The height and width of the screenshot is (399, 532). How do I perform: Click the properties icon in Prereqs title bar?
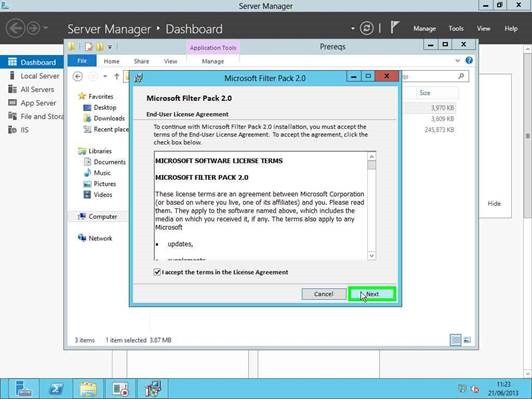(x=89, y=46)
